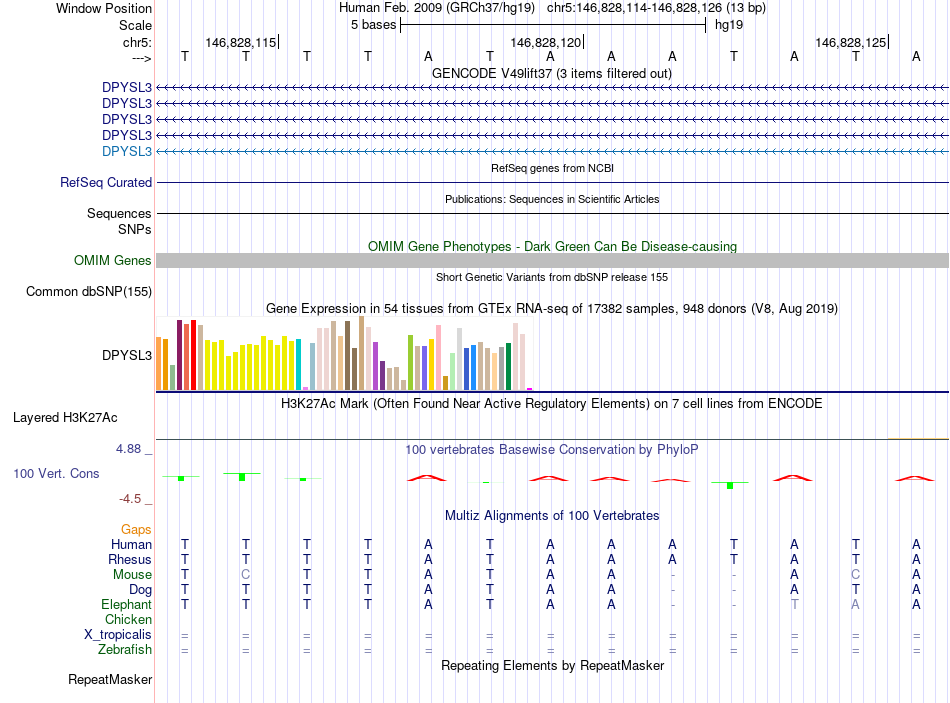Click the X_tropicalis alignment row label
The height and width of the screenshot is (703, 950).
click(x=118, y=635)
